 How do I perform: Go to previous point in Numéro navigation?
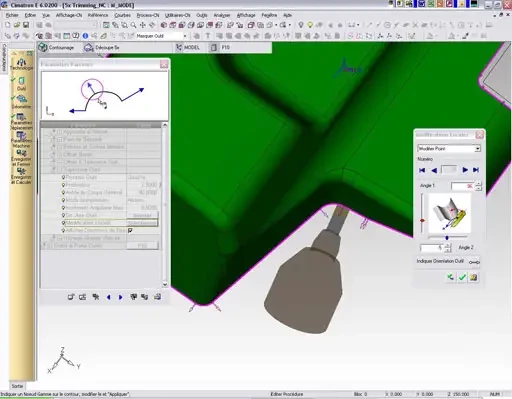[x=434, y=170]
